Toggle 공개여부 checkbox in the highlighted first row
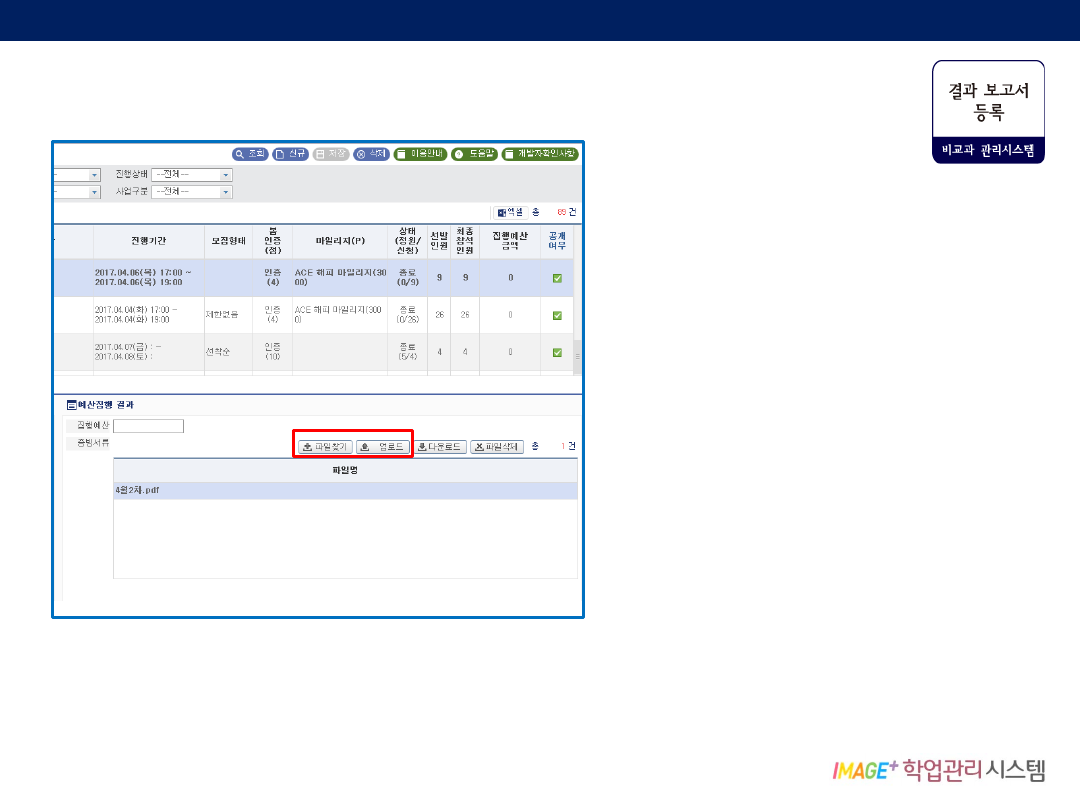 point(557,278)
